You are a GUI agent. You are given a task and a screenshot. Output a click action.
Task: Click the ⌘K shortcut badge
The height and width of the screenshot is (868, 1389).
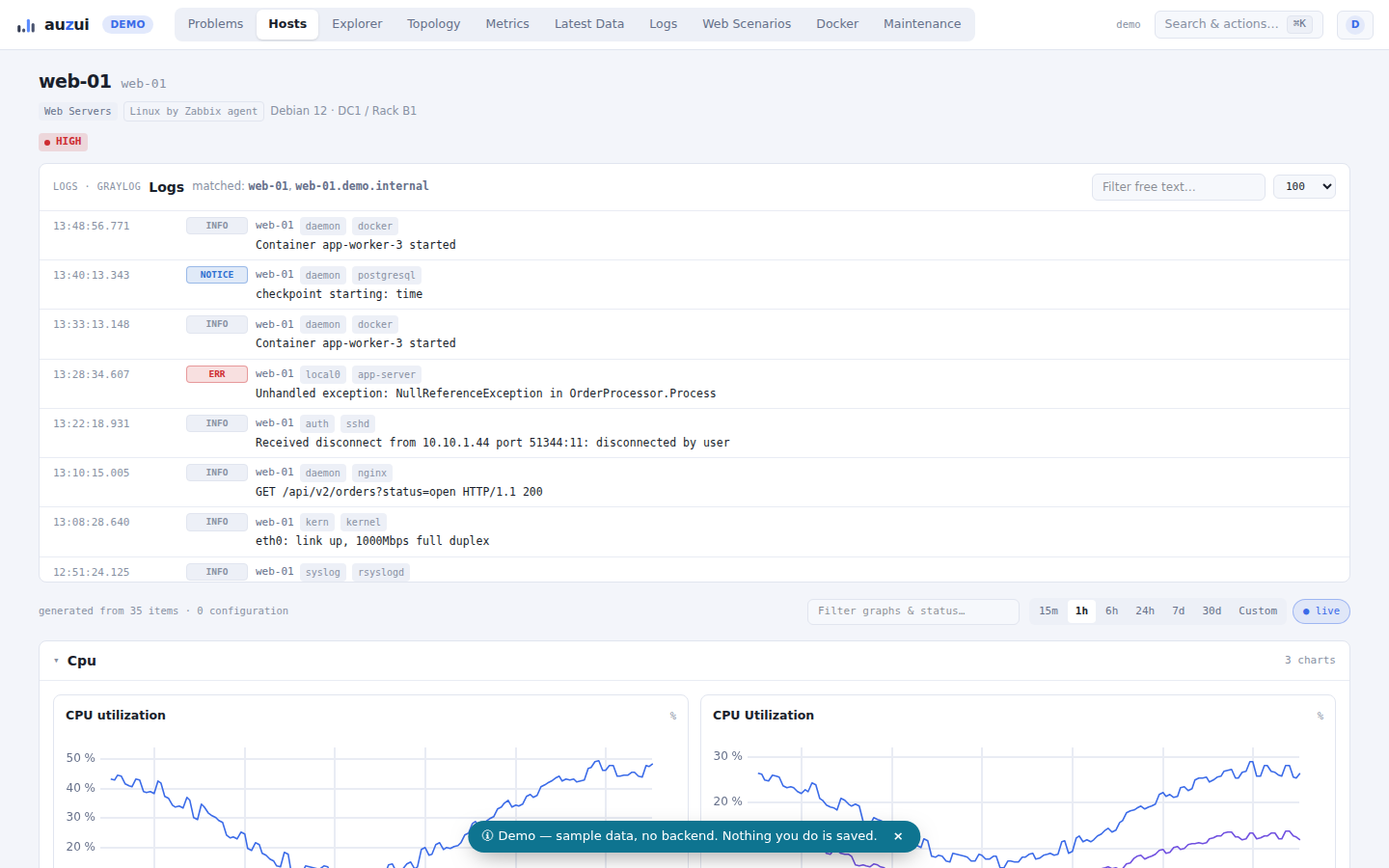click(x=1299, y=24)
